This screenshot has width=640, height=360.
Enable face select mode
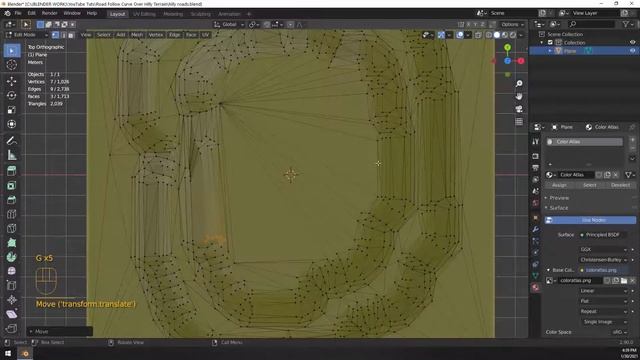pyautogui.click(x=71, y=35)
